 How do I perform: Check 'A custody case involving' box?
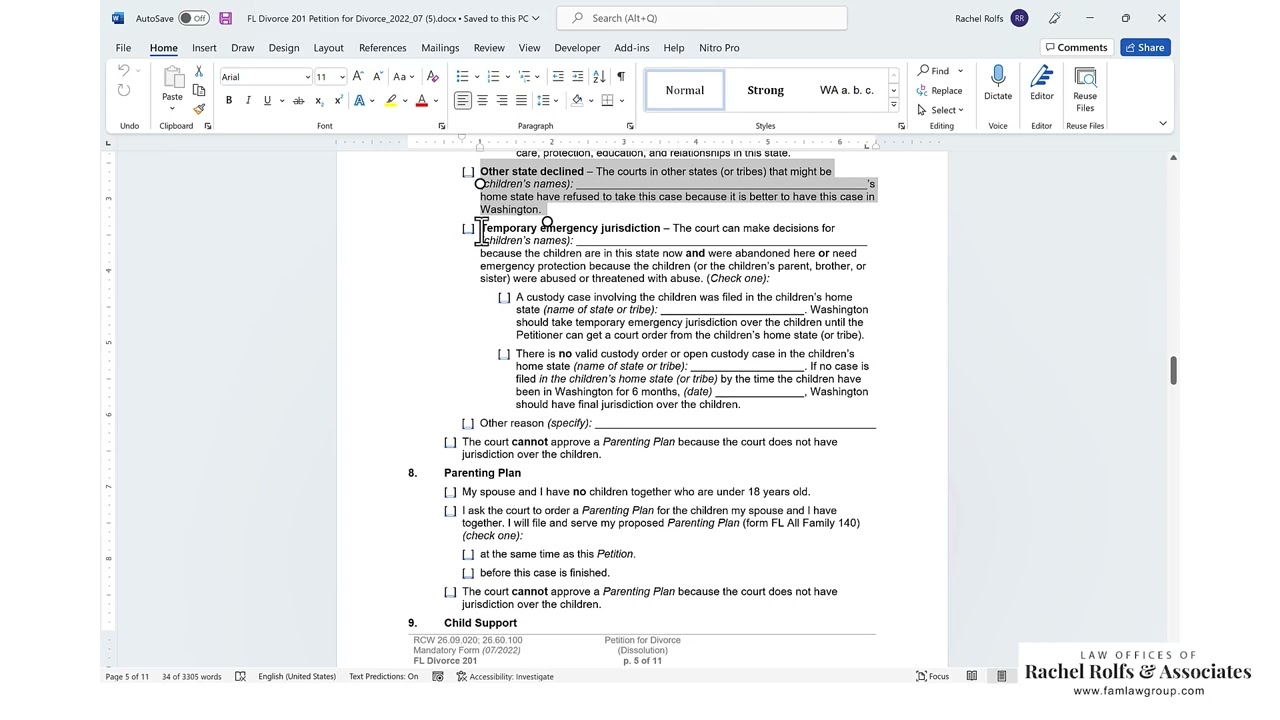click(x=504, y=297)
